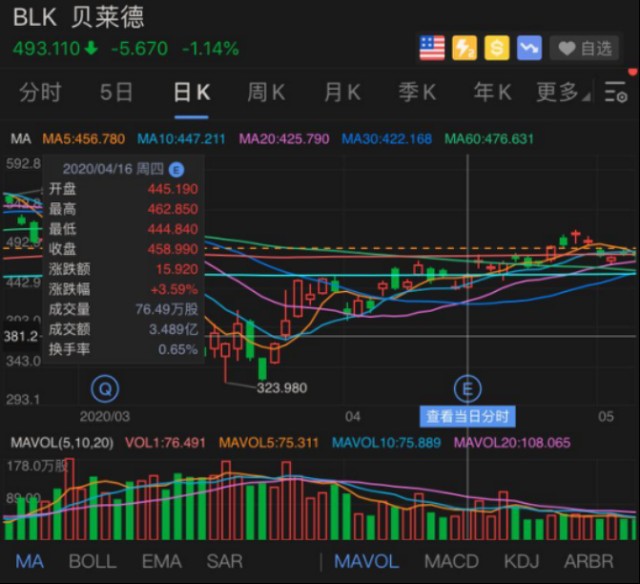The width and height of the screenshot is (640, 584).
Task: Select the 日K daily candlestick tab
Action: coord(191,92)
